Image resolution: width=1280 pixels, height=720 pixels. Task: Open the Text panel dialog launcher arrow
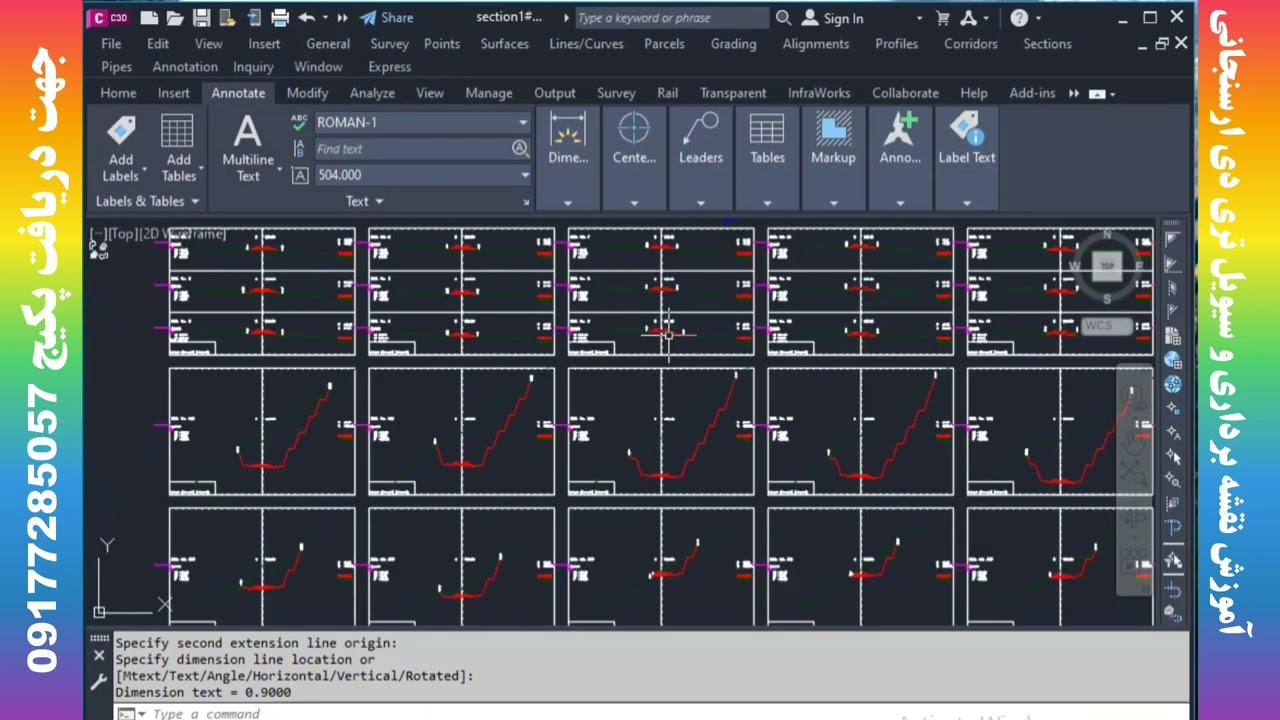coord(526,202)
